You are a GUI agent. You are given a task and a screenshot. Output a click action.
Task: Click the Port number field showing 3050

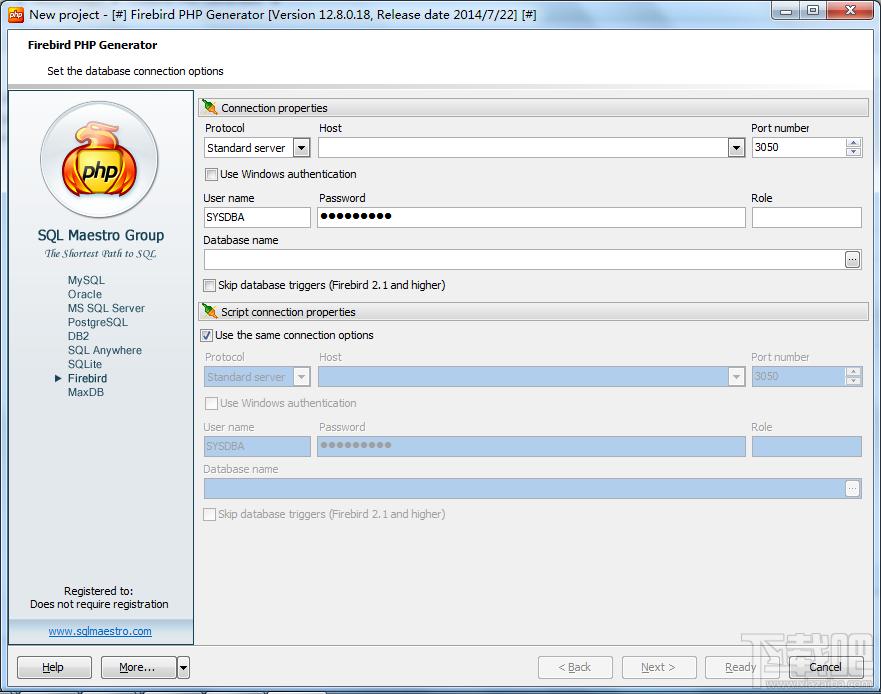tap(798, 147)
